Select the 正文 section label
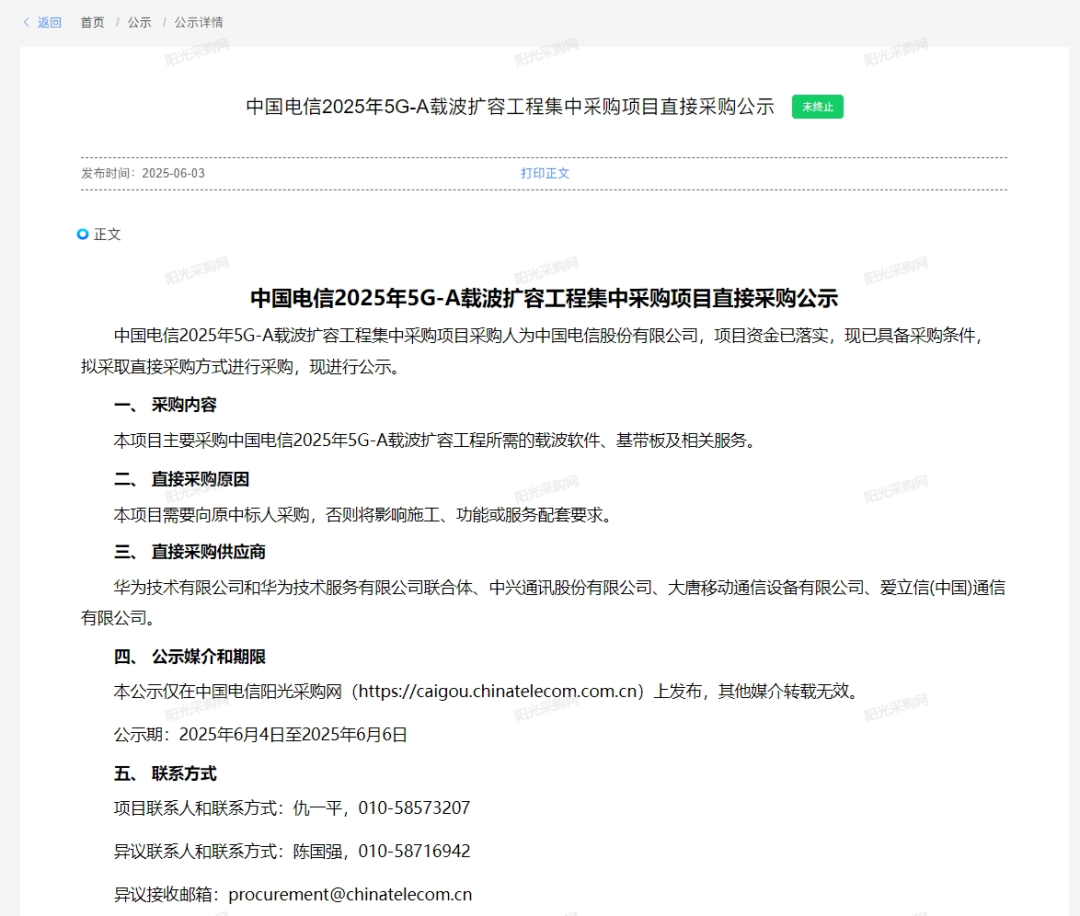This screenshot has height=916, width=1080. (107, 234)
